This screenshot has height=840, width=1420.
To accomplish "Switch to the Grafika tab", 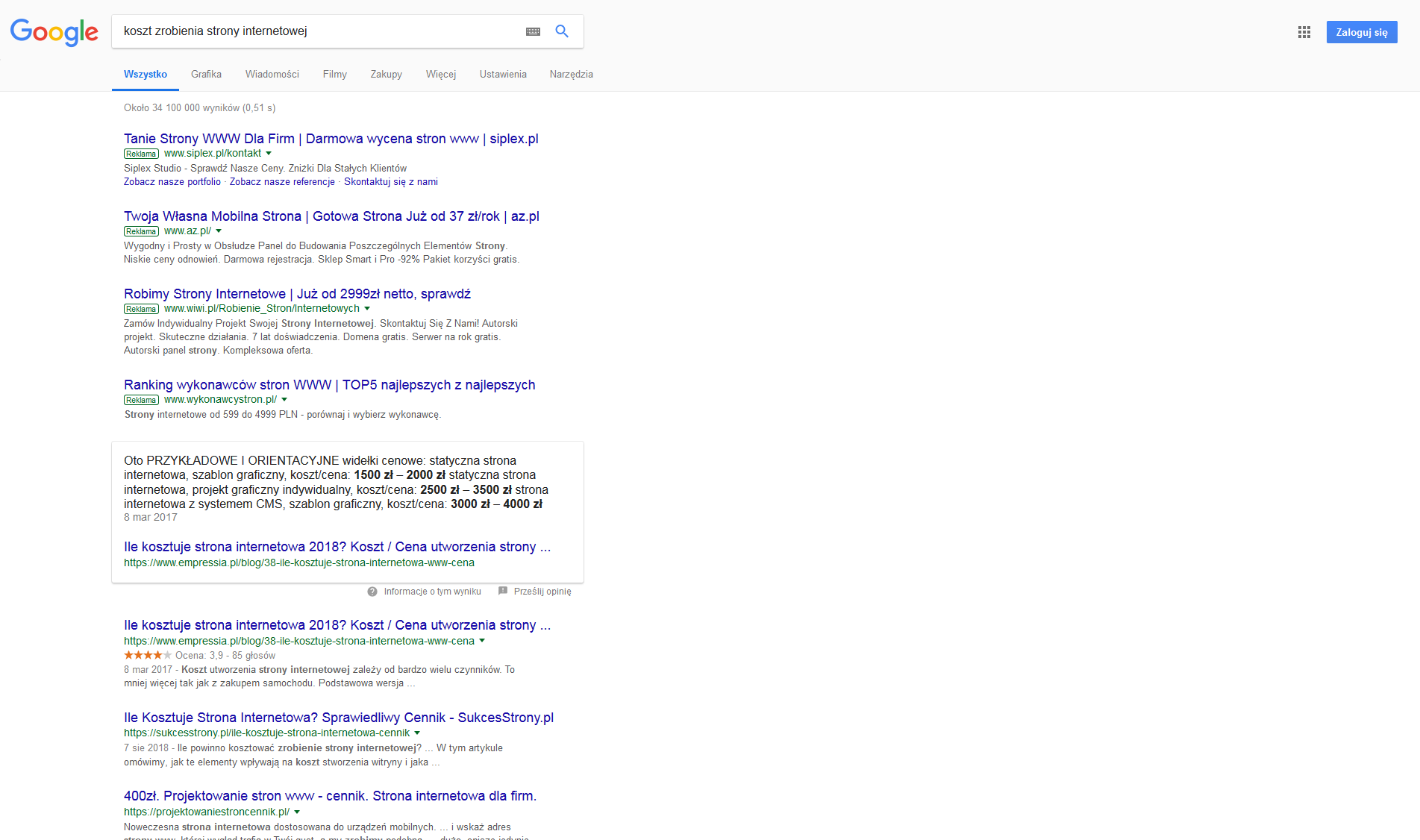I will 206,75.
